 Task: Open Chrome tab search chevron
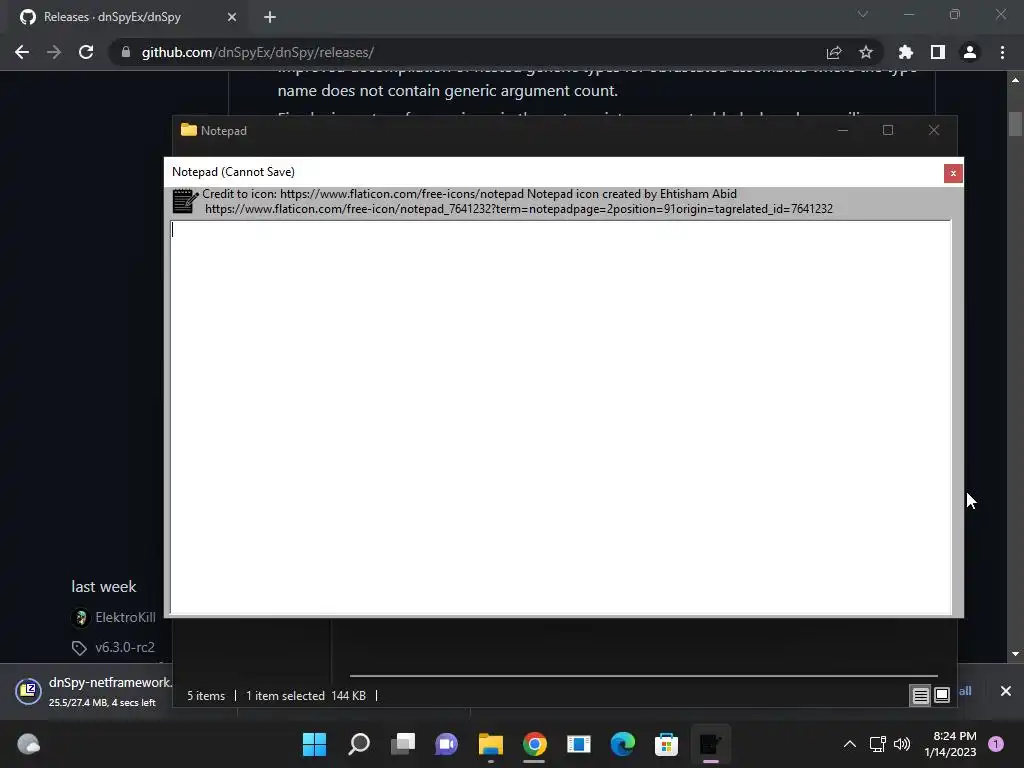[x=863, y=14]
